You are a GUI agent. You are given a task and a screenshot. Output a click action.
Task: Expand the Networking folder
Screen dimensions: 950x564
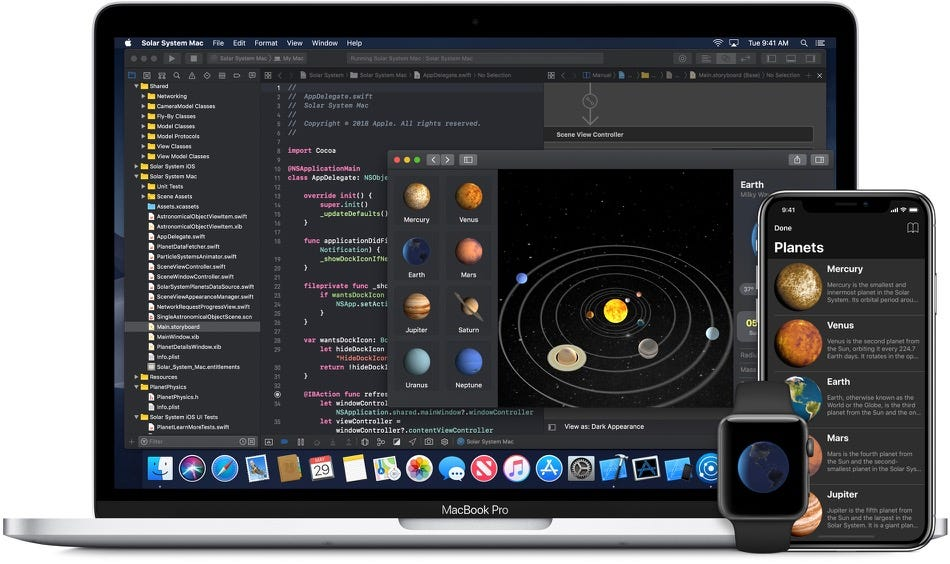click(x=144, y=96)
